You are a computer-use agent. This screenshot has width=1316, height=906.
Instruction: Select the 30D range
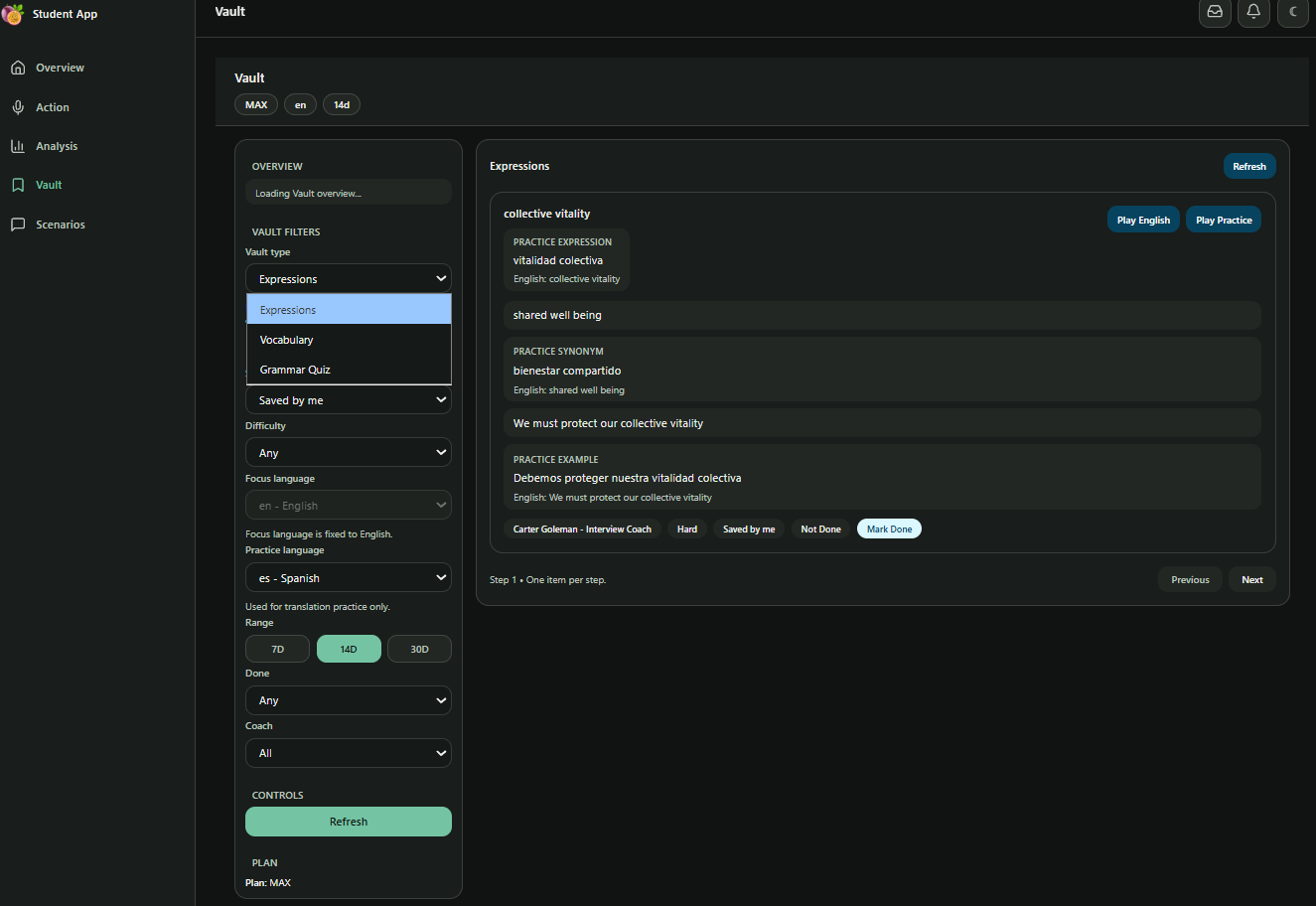pos(419,649)
